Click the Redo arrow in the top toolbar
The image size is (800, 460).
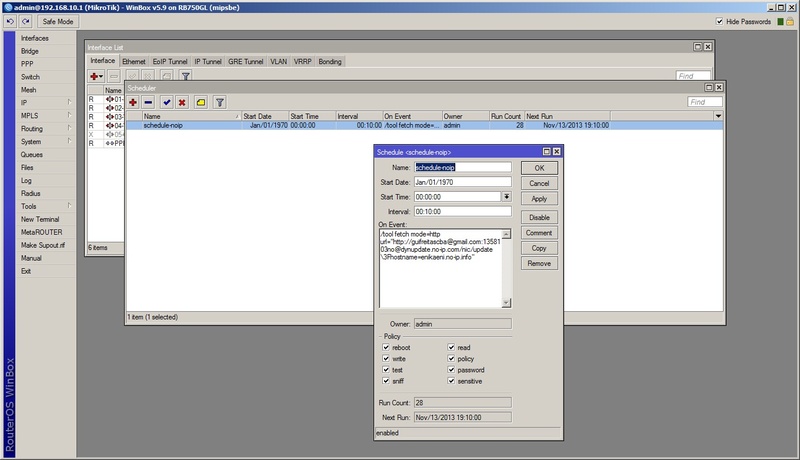pyautogui.click(x=25, y=21)
